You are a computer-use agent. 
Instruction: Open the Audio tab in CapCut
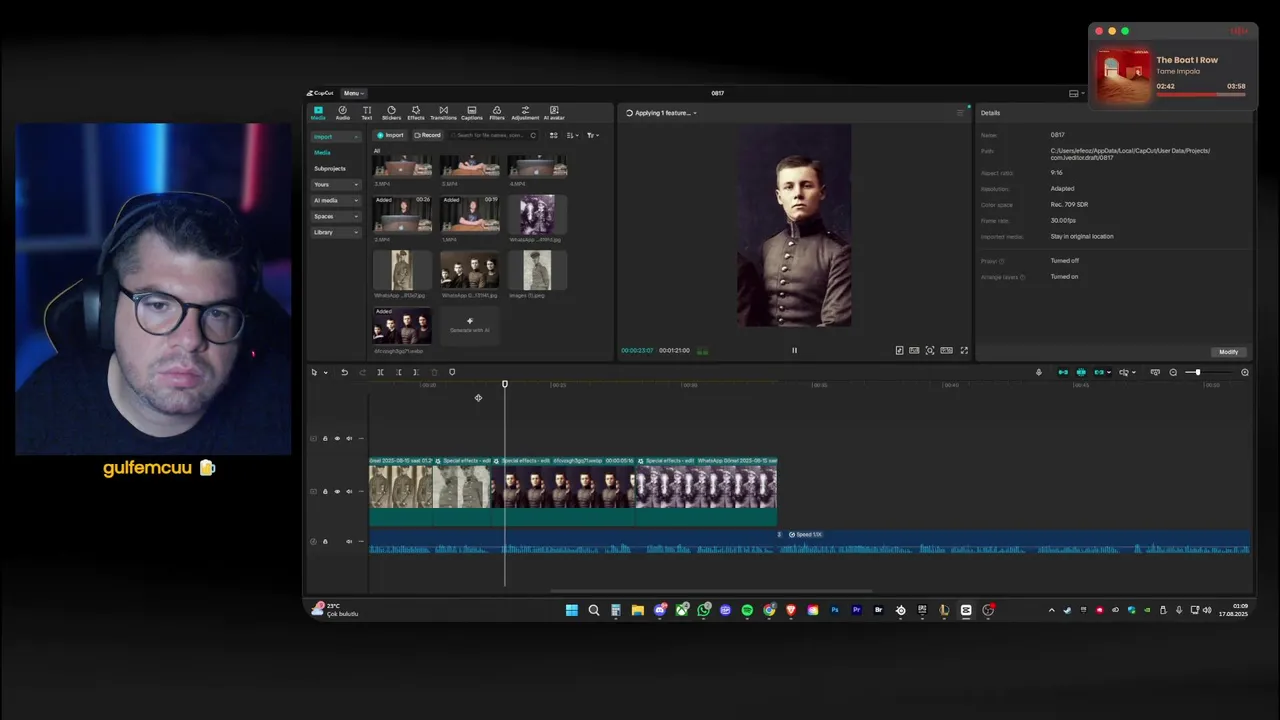[342, 113]
